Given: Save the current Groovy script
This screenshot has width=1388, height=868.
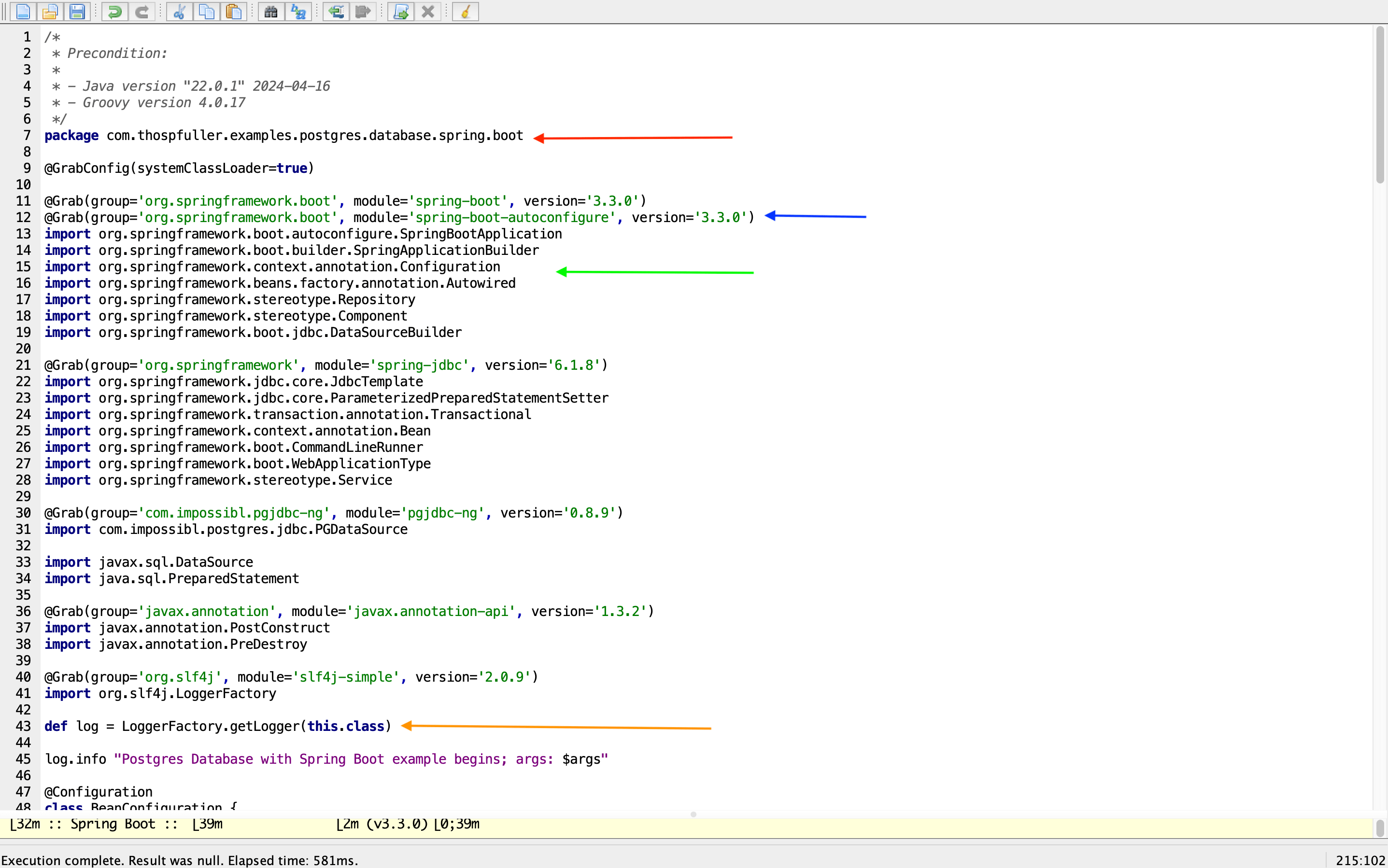Looking at the screenshot, I should click(78, 12).
